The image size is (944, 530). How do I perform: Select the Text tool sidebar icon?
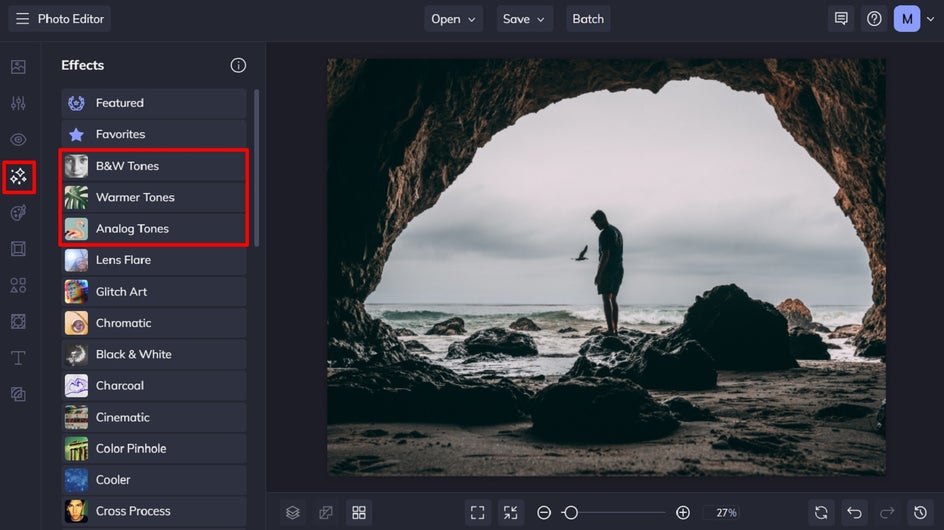[18, 358]
